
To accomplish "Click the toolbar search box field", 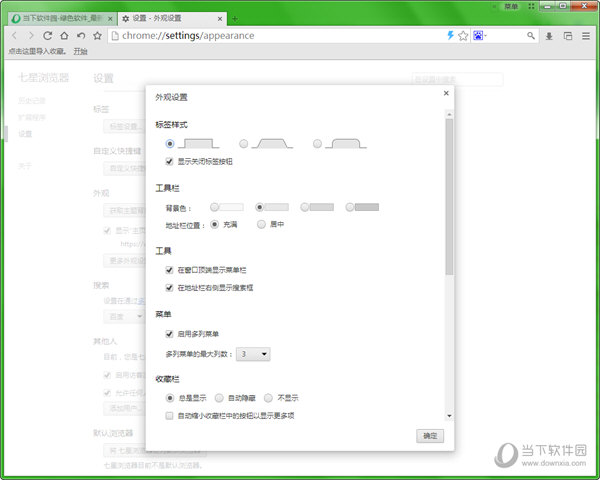I will click(505, 36).
